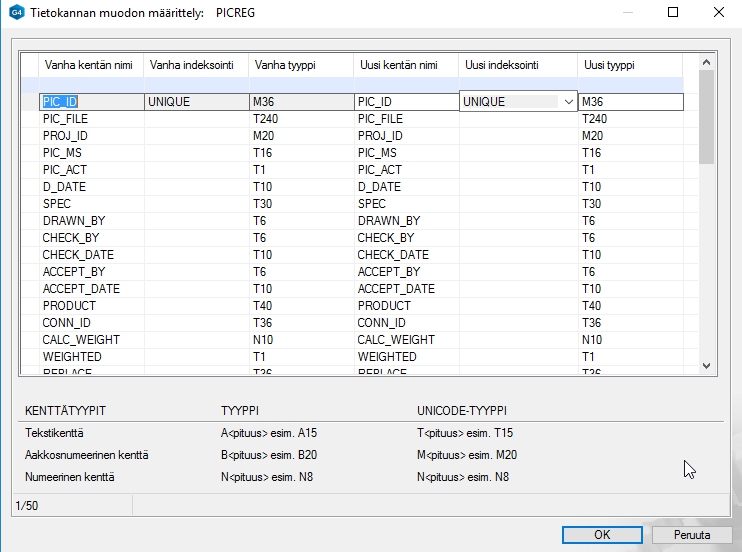The image size is (742, 552).
Task: Select the DRAWN_BY new field name cell
Action: coord(405,221)
